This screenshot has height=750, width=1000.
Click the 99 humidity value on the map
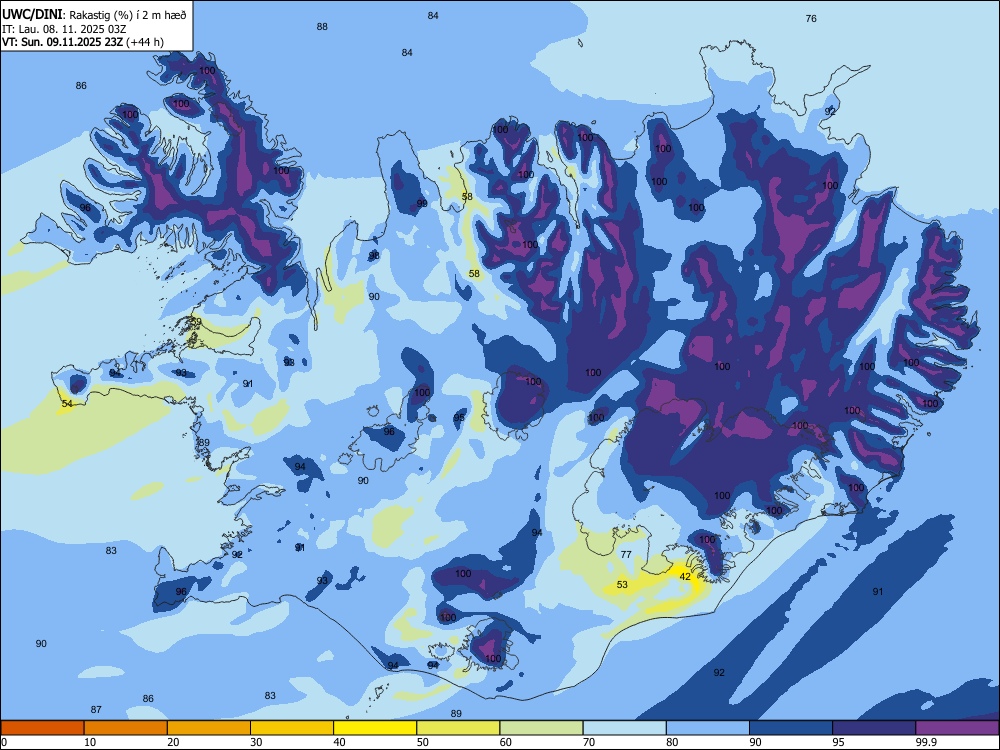click(x=422, y=203)
